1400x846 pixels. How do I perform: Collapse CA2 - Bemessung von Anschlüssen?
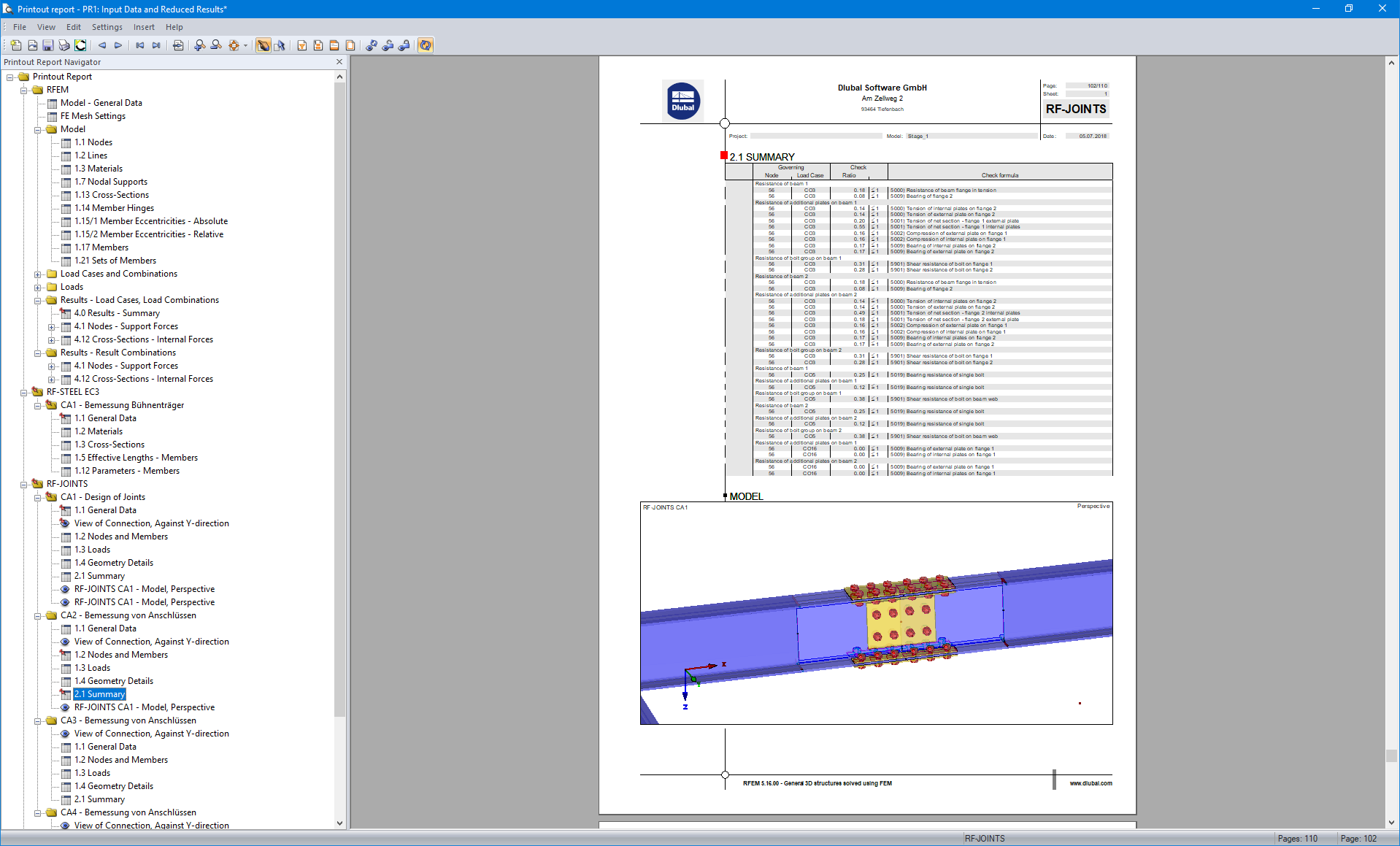38,615
